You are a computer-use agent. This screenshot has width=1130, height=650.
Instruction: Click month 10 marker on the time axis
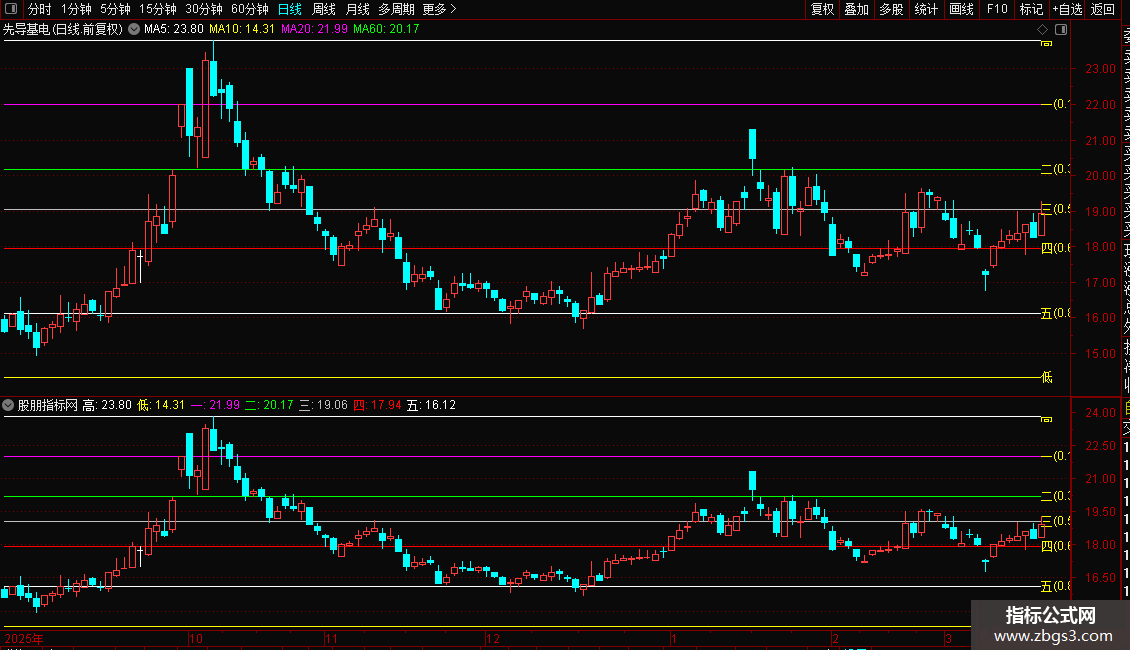196,639
